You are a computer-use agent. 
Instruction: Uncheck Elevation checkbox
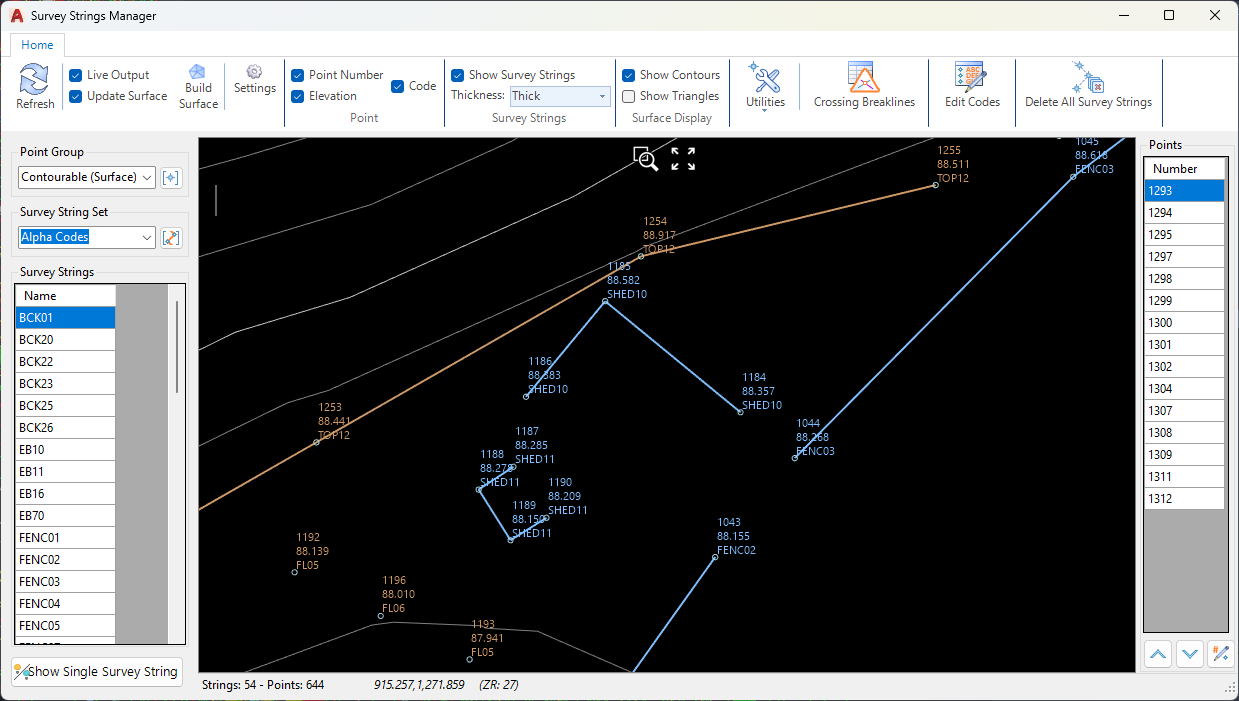pyautogui.click(x=298, y=96)
